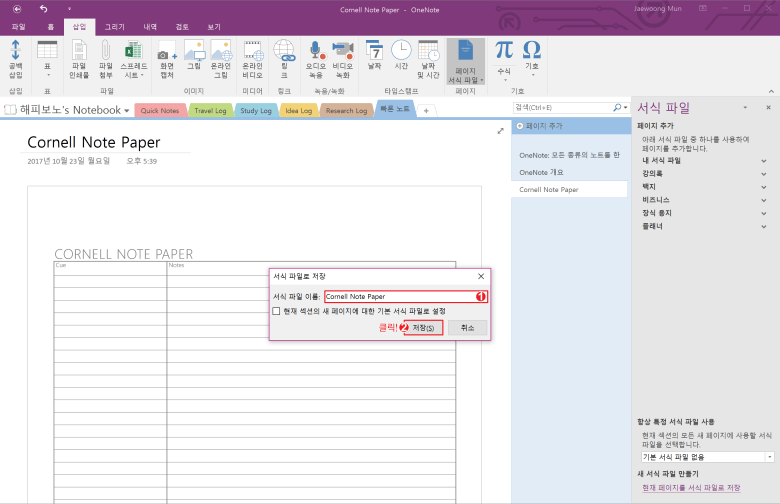
Task: Switch to the 내역 ribbon tab
Action: pyautogui.click(x=150, y=27)
